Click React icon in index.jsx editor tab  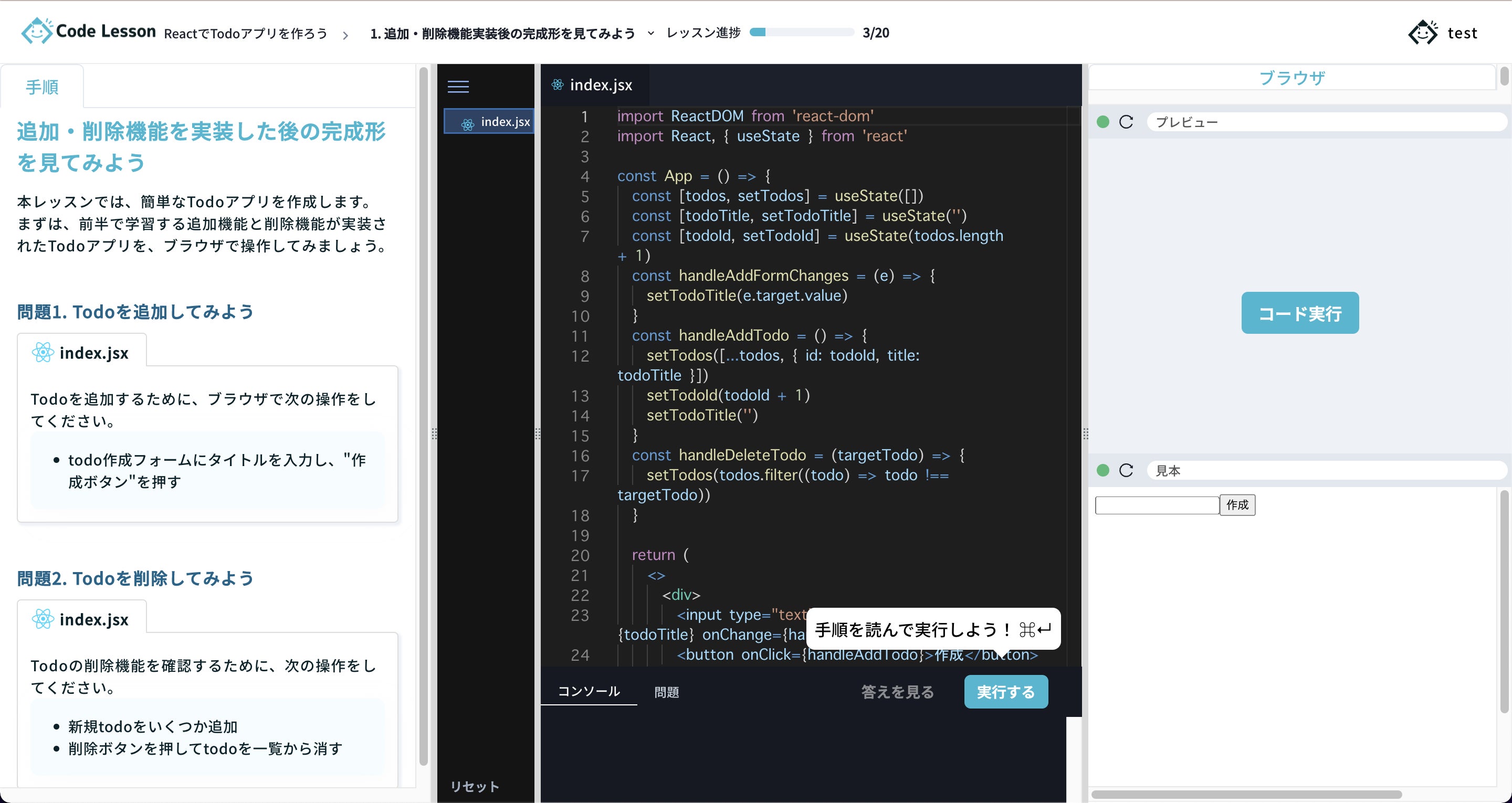coord(558,85)
